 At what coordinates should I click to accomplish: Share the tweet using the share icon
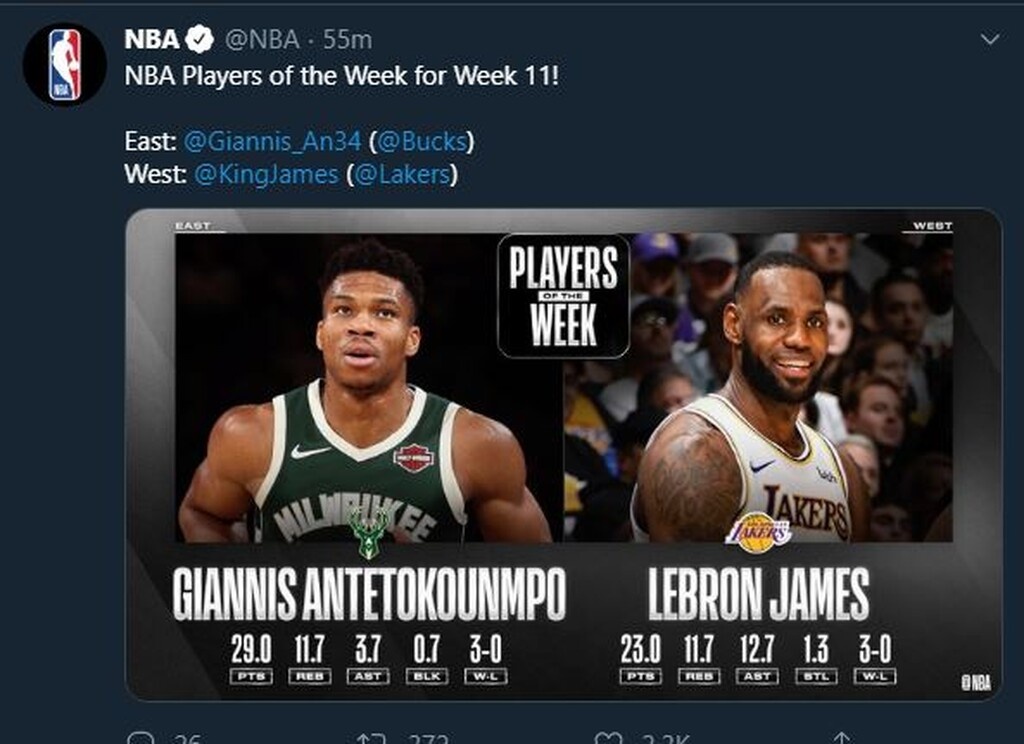pos(842,740)
